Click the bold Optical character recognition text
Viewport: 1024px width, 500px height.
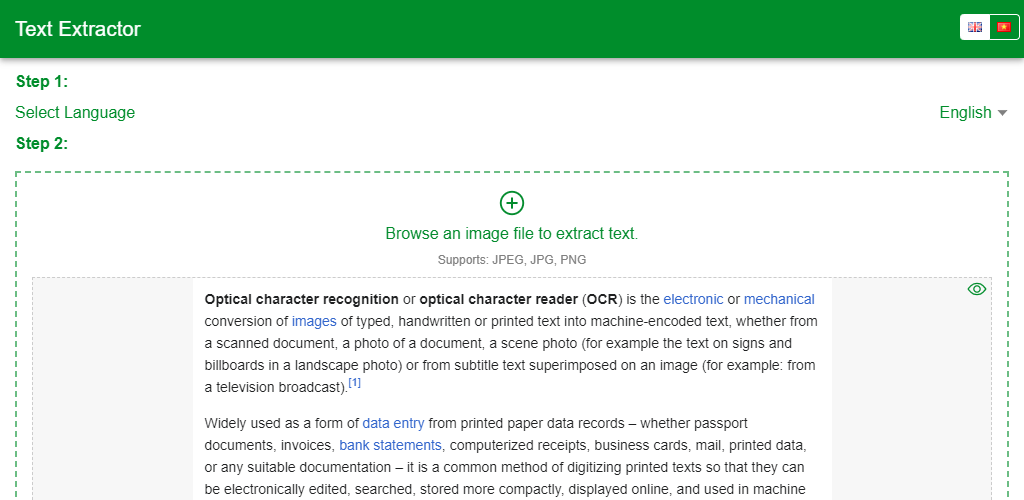[302, 299]
